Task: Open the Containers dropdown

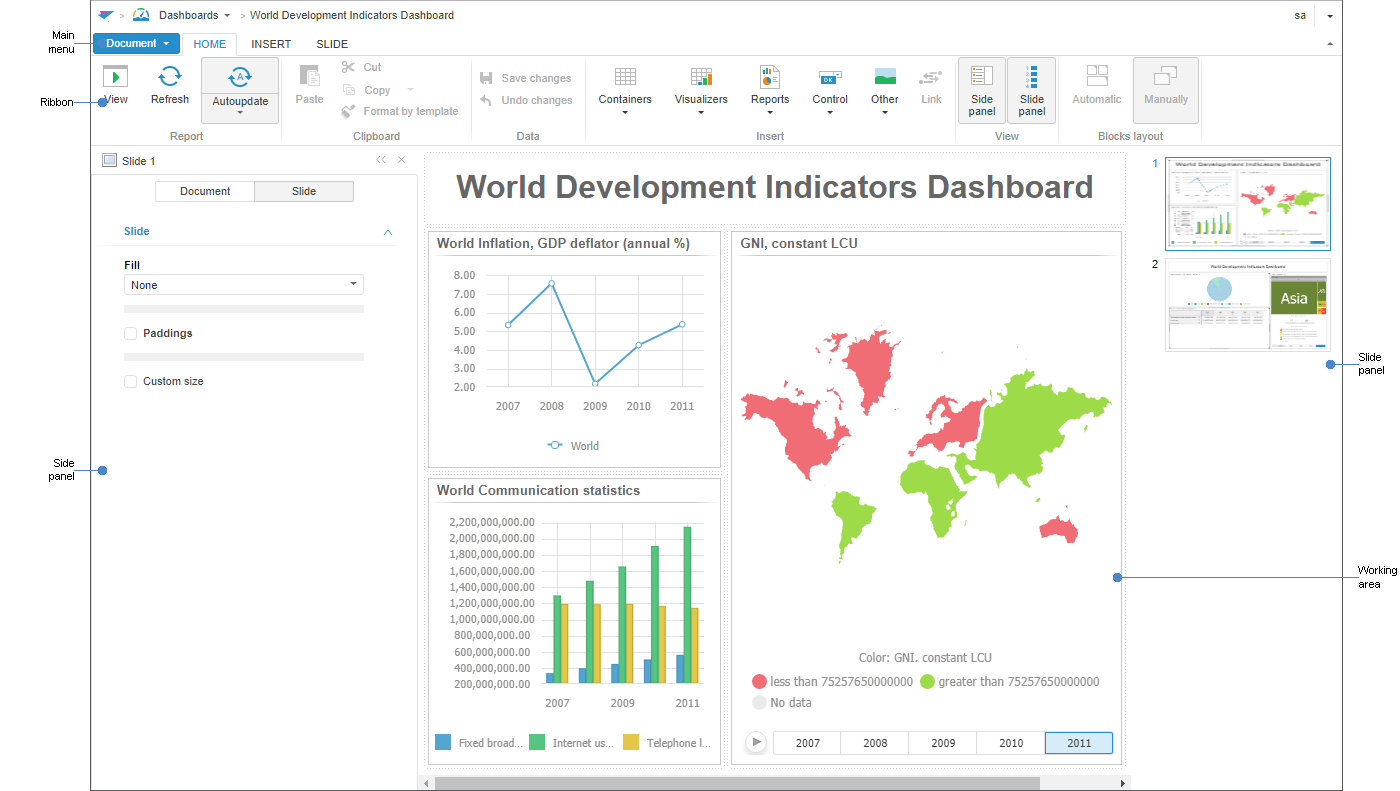Action: 624,90
